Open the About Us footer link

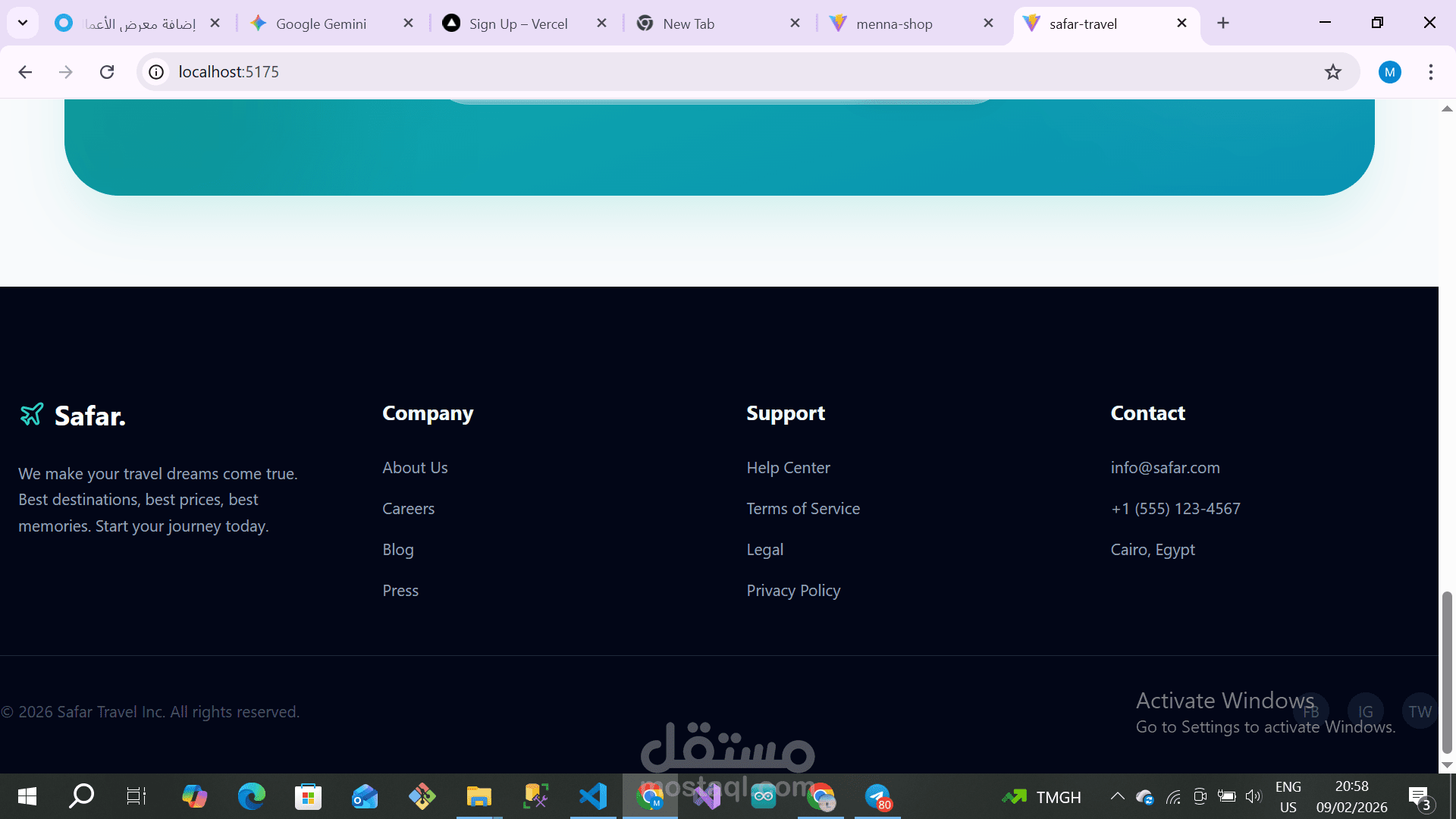point(415,468)
